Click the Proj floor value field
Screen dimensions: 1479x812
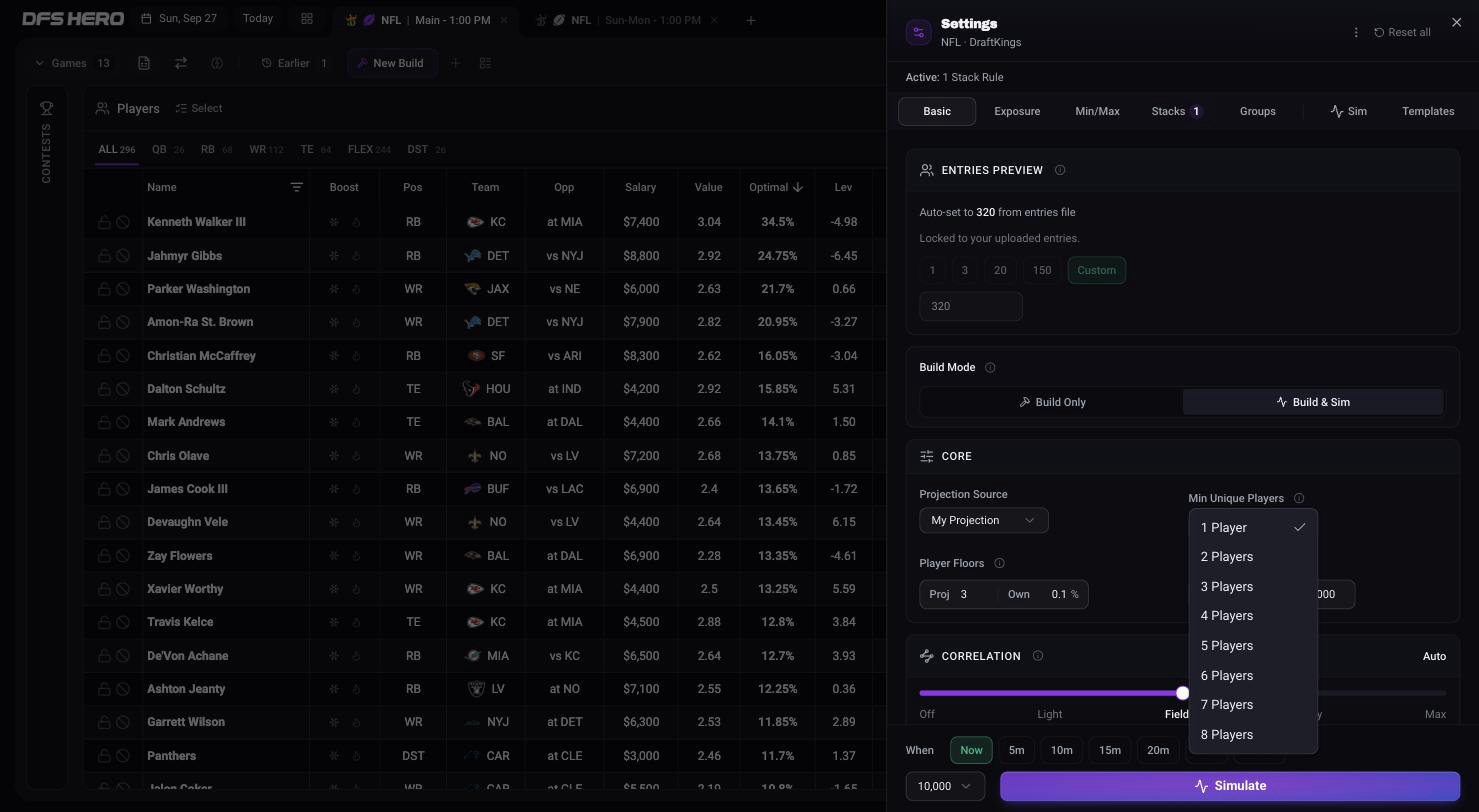coord(975,594)
